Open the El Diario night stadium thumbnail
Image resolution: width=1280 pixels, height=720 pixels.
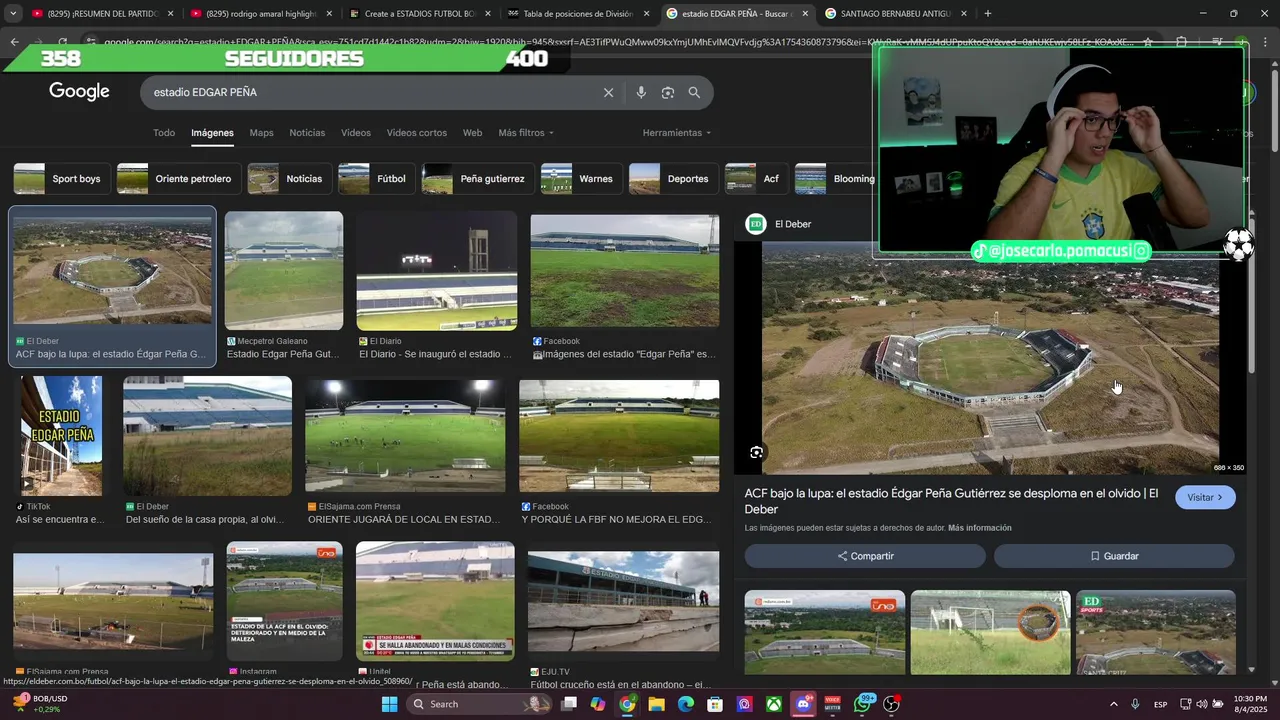[x=437, y=271]
